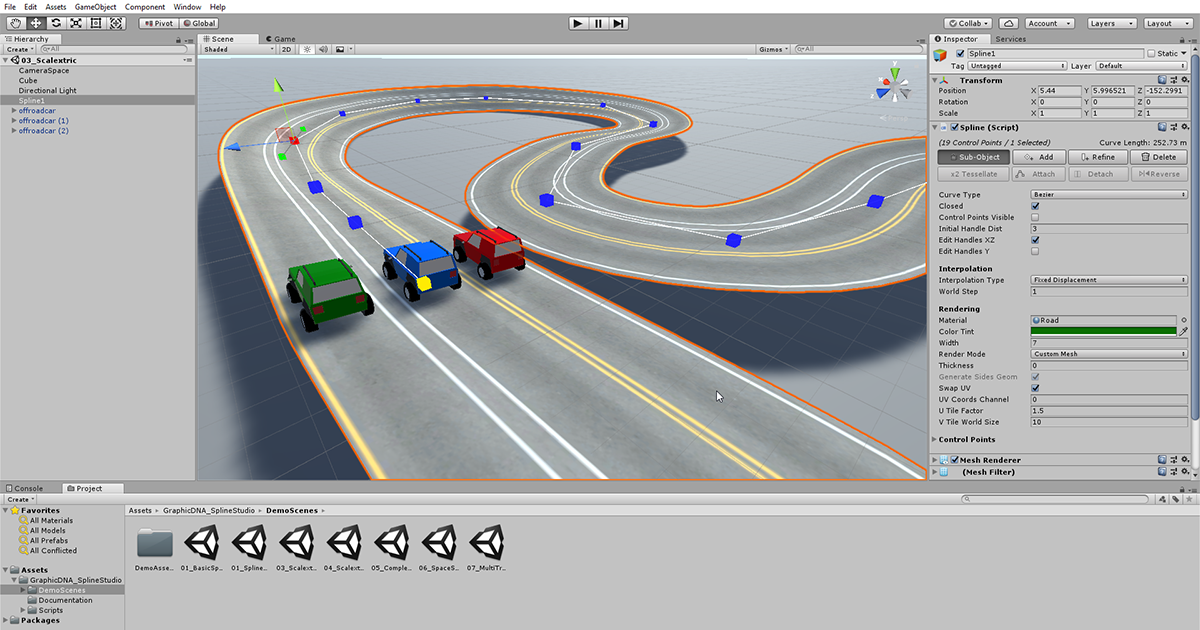Select the Rect Transform tool
Viewport: 1200px width, 630px height.
pos(96,23)
